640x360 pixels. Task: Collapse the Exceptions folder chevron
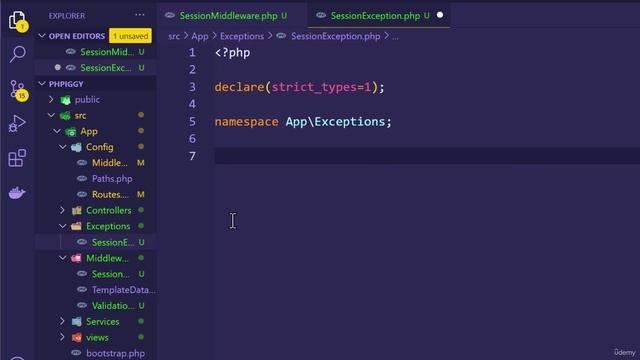click(x=62, y=226)
